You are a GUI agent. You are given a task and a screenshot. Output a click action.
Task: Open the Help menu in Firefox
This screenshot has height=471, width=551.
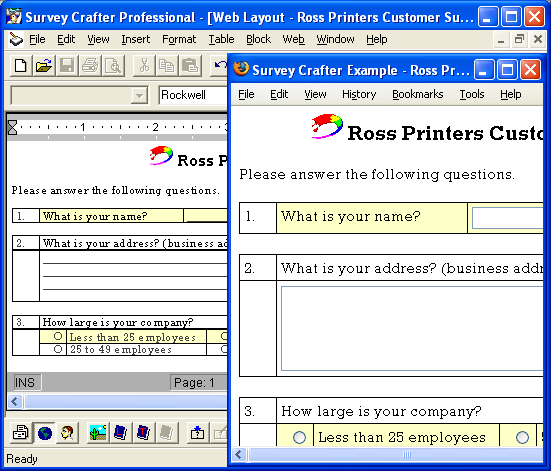click(x=511, y=94)
